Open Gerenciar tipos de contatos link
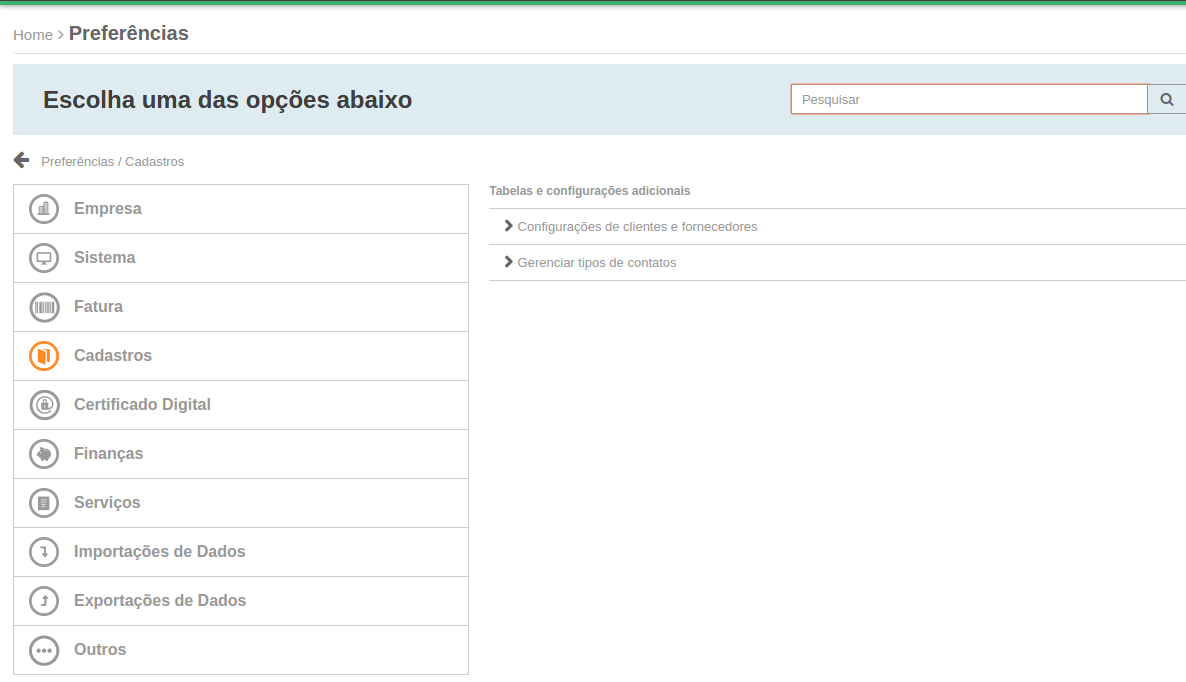Image resolution: width=1186 pixels, height=682 pixels. 597,263
